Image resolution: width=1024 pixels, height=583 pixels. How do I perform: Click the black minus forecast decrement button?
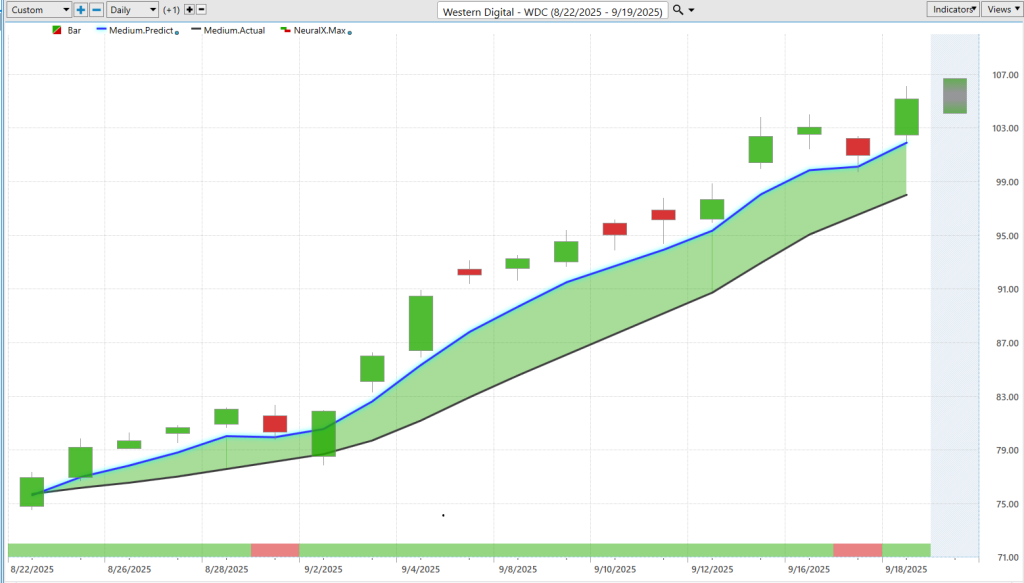tap(201, 9)
